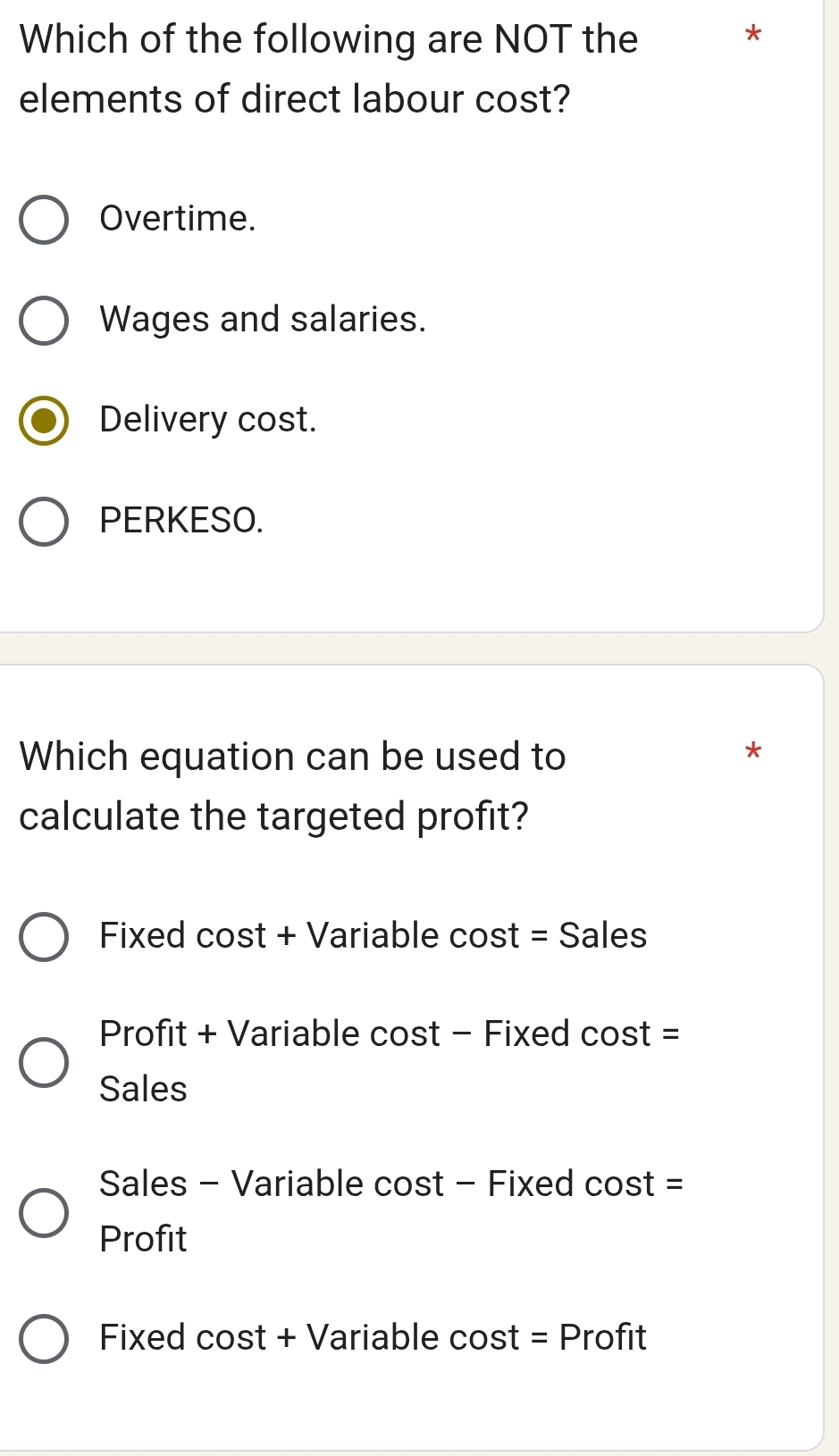Click the required asterisk on targeted profit question
The image size is (839, 1456).
pos(752,752)
